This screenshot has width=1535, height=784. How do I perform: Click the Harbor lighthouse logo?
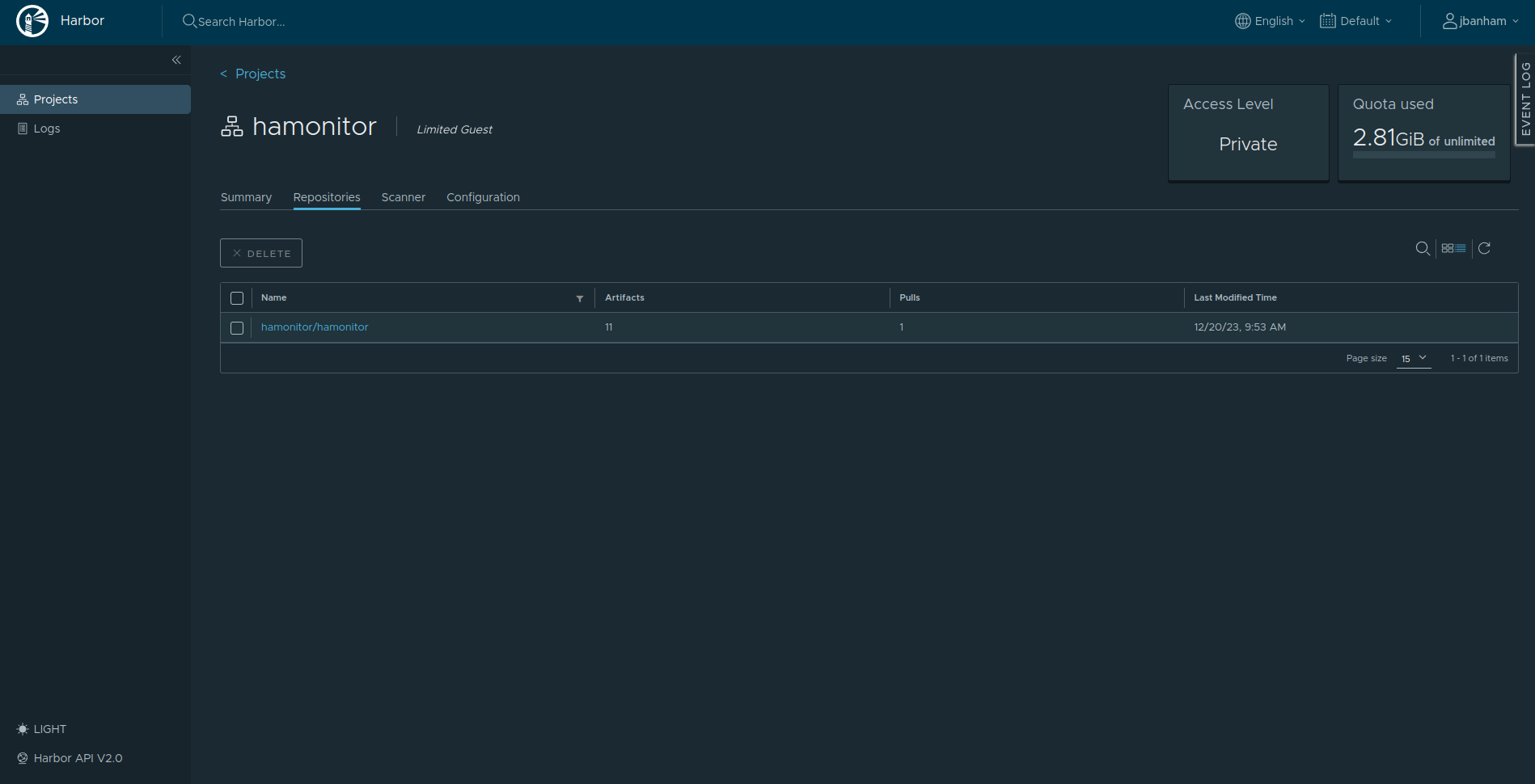[x=32, y=21]
